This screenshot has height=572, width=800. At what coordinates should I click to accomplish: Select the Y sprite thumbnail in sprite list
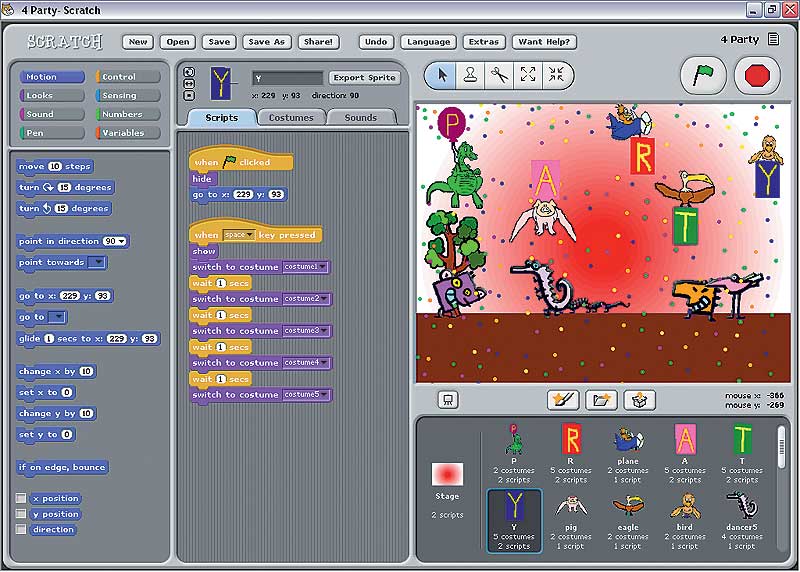tap(514, 520)
